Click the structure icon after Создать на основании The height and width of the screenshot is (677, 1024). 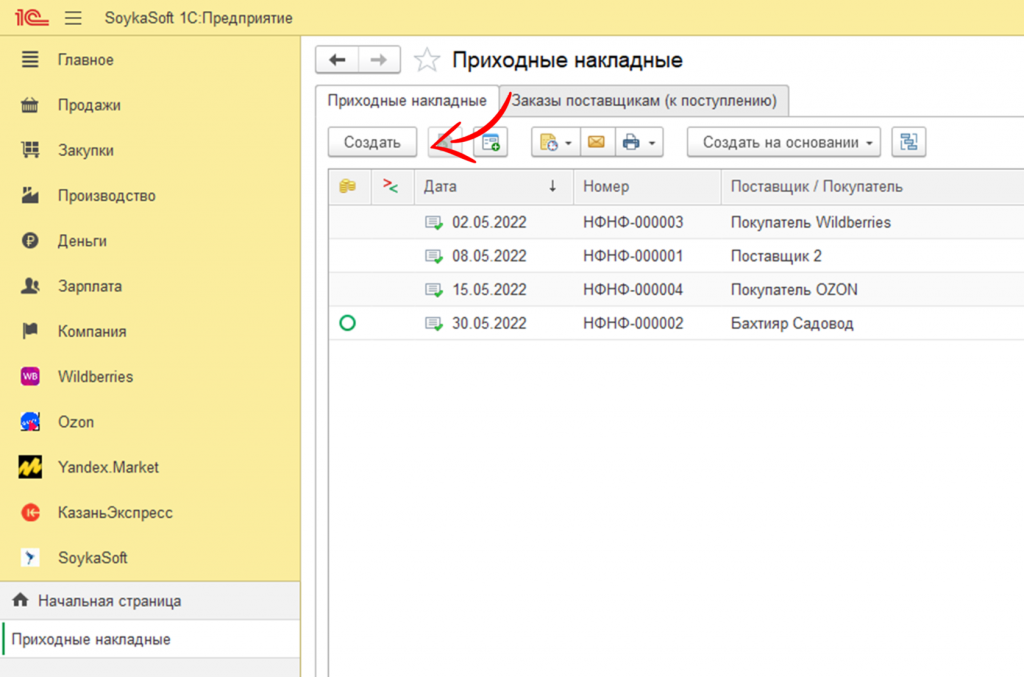(908, 142)
